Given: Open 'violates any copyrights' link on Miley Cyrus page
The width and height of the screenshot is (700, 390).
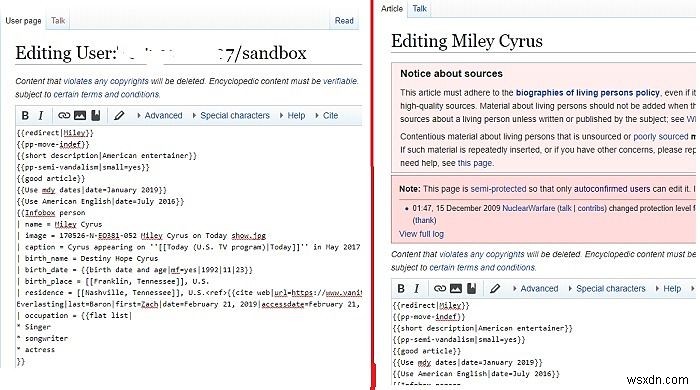Looking at the screenshot, I should pyautogui.click(x=482, y=254).
